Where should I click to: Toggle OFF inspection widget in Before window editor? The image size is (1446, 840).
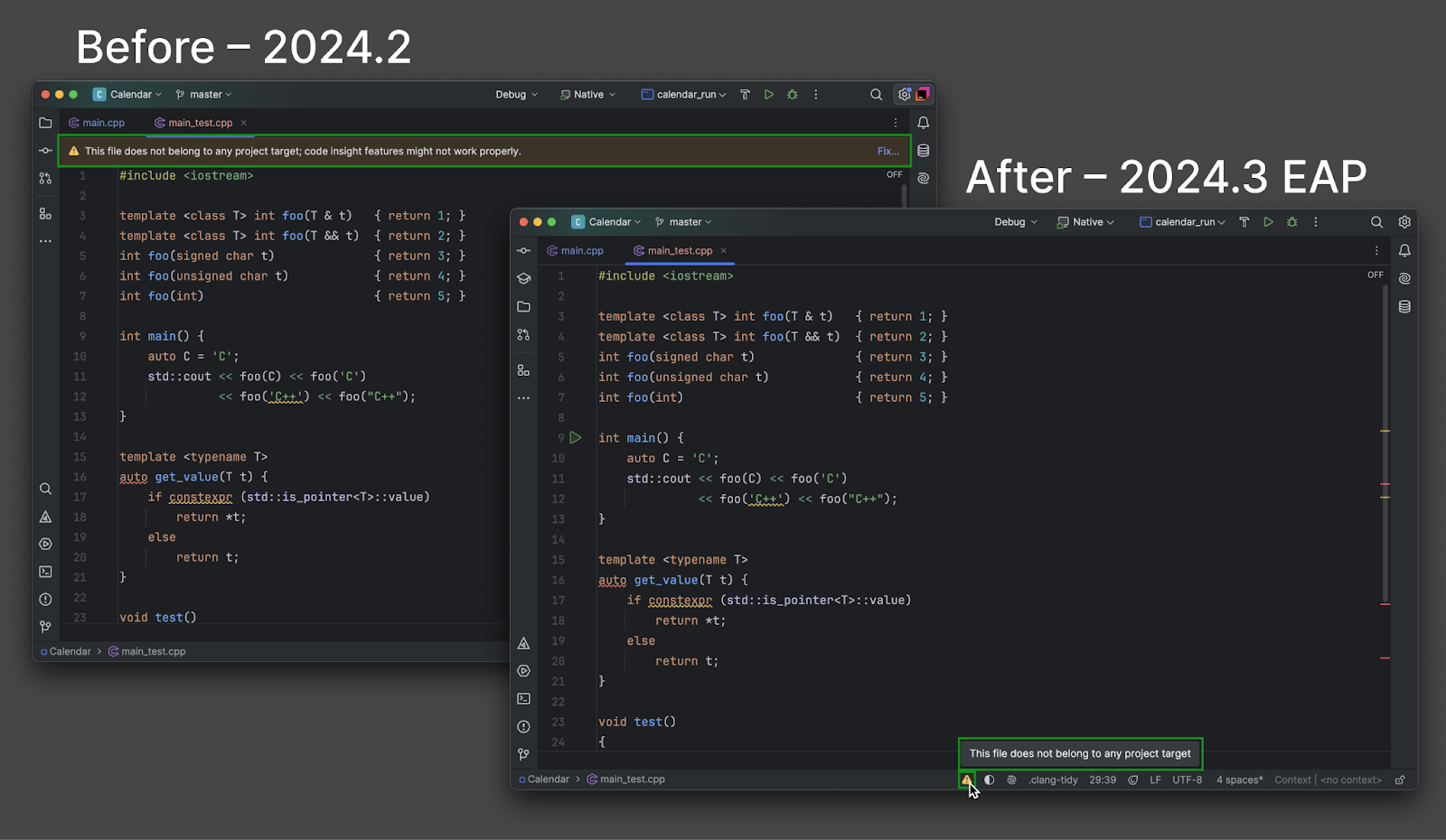point(895,174)
